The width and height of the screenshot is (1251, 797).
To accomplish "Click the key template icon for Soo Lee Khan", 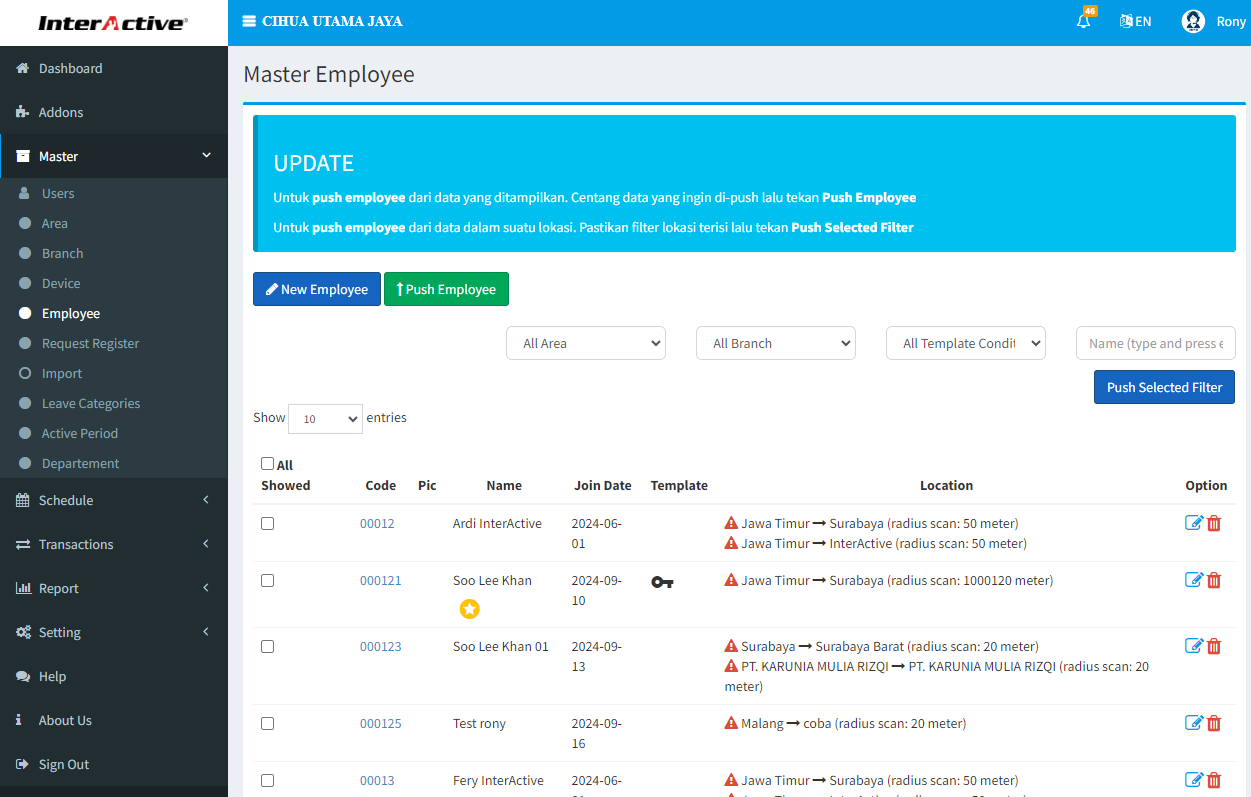I will (662, 581).
